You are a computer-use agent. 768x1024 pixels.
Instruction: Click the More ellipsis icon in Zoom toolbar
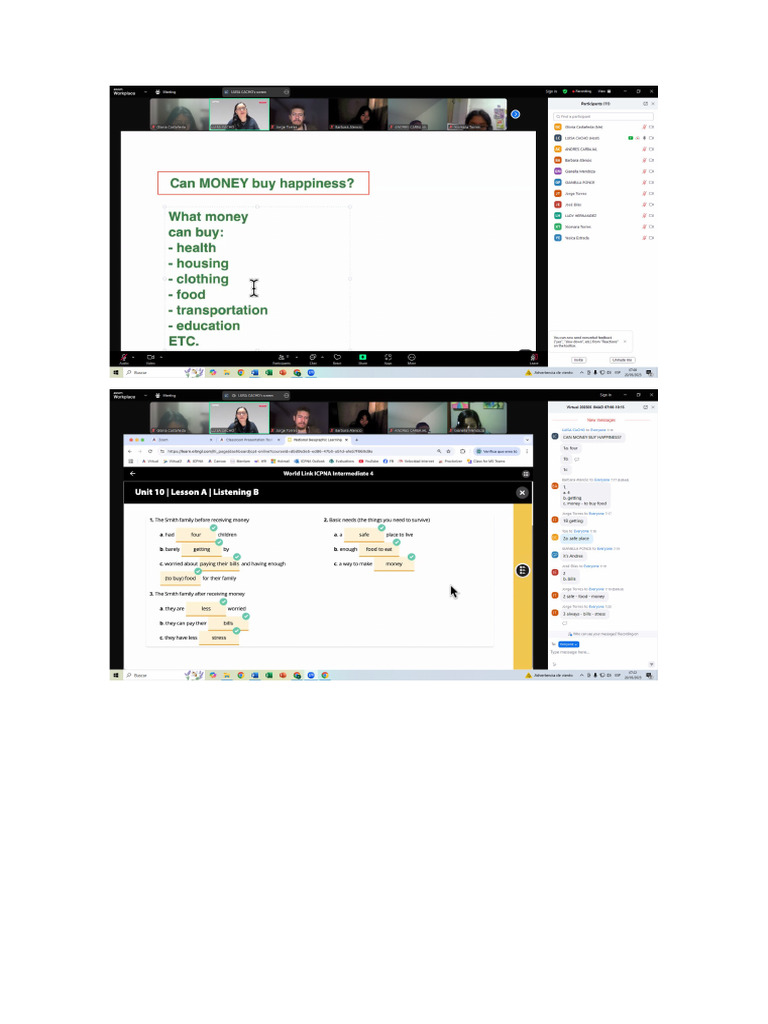point(411,357)
